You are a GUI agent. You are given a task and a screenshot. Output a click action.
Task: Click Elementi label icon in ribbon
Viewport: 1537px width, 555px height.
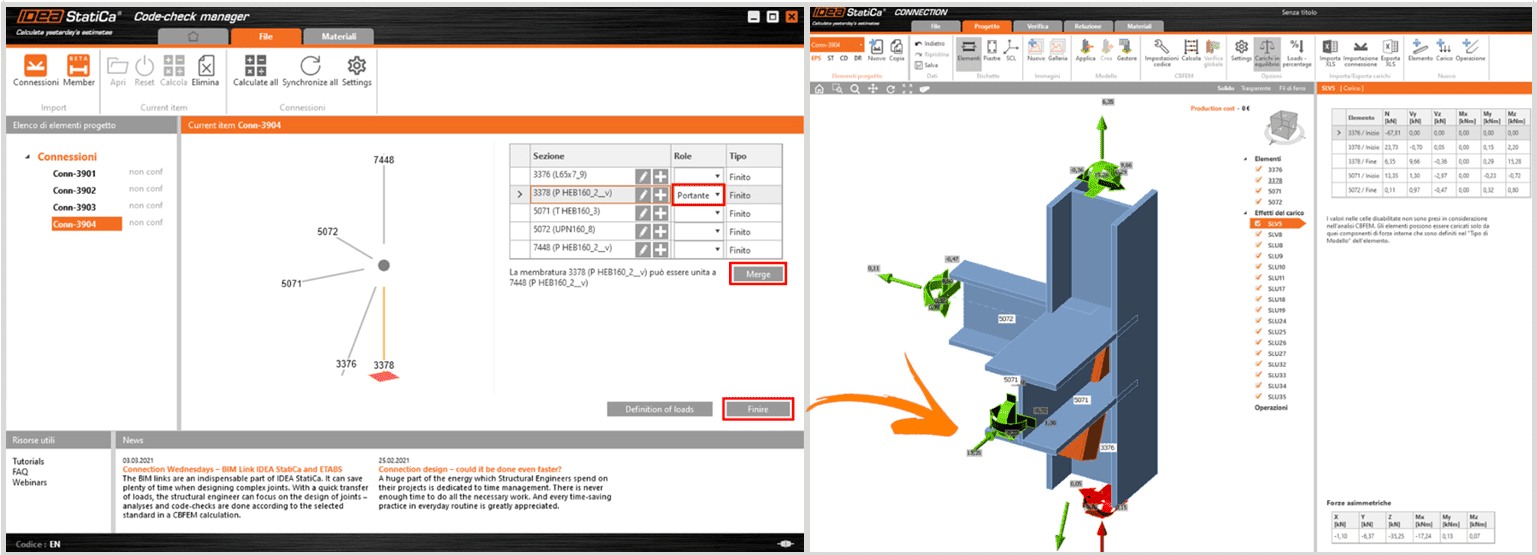(x=968, y=46)
